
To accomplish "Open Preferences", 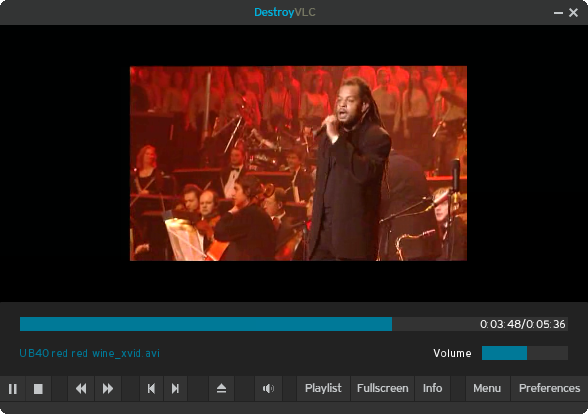I will click(x=549, y=388).
